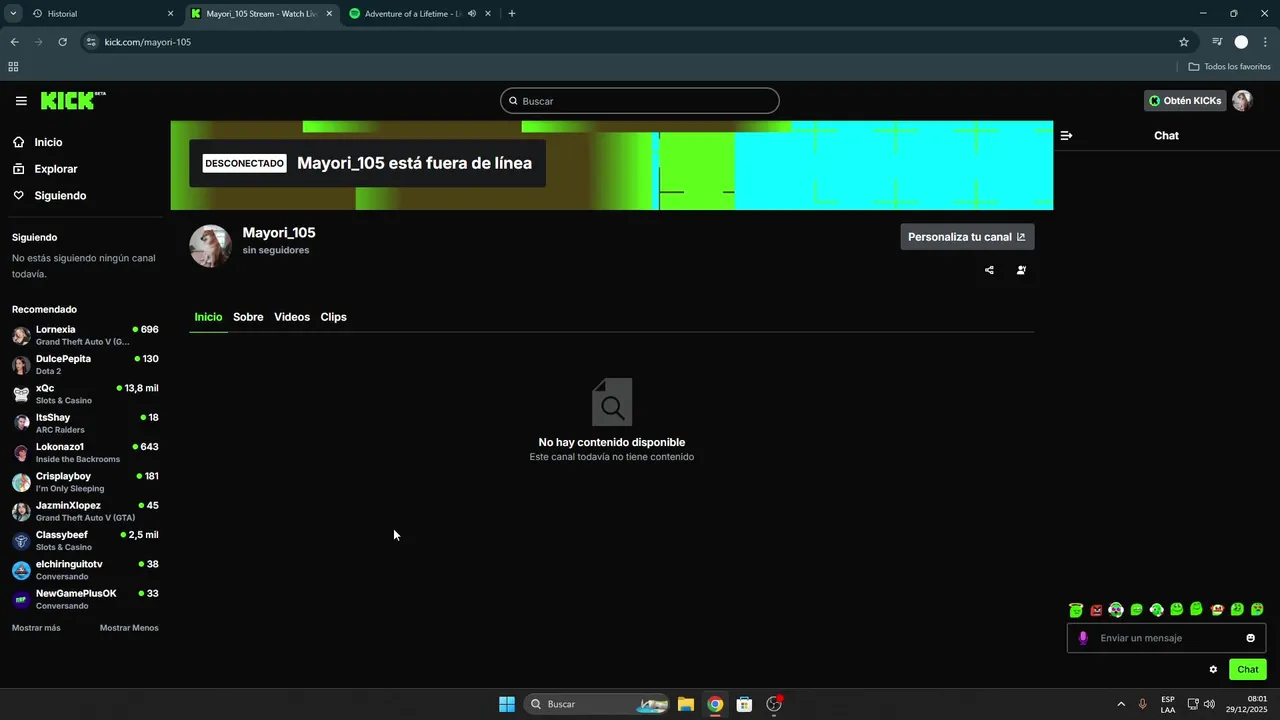Image resolution: width=1280 pixels, height=720 pixels.
Task: Reload the kick.com page
Action: pos(62,42)
